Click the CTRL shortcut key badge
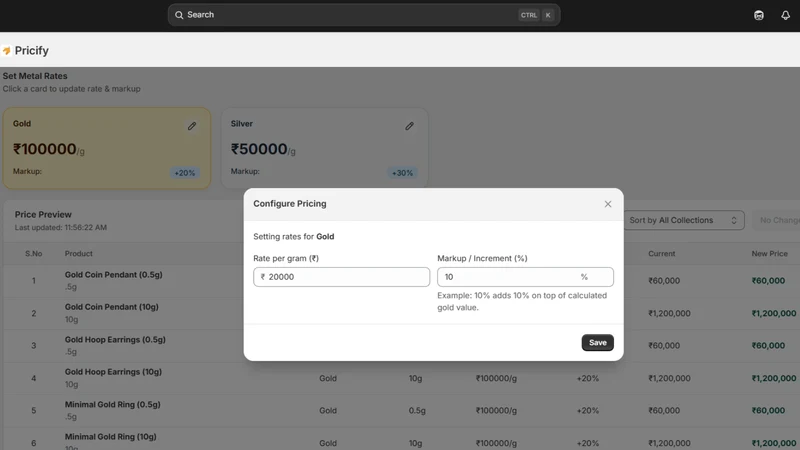 (x=529, y=15)
